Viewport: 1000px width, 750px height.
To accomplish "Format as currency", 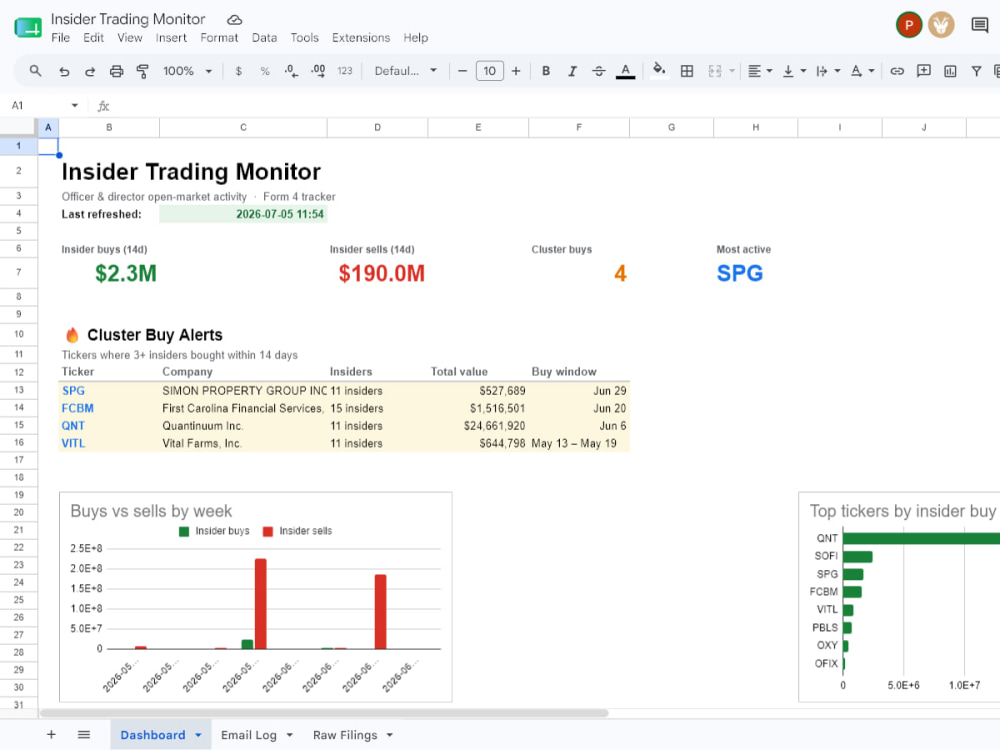I will pyautogui.click(x=239, y=71).
